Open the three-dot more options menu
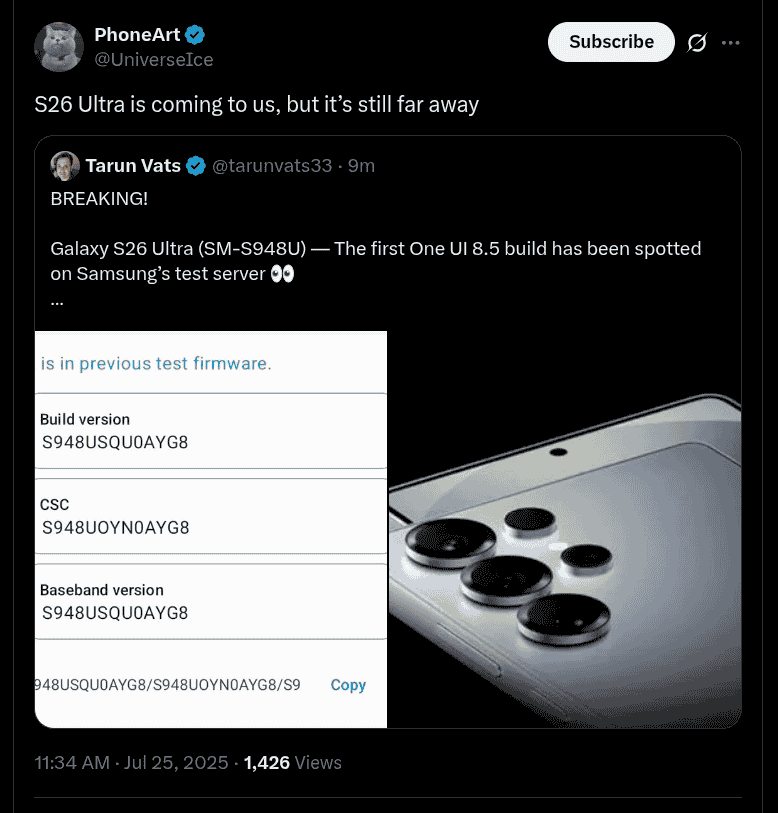Viewport: 778px width, 813px height. point(731,43)
